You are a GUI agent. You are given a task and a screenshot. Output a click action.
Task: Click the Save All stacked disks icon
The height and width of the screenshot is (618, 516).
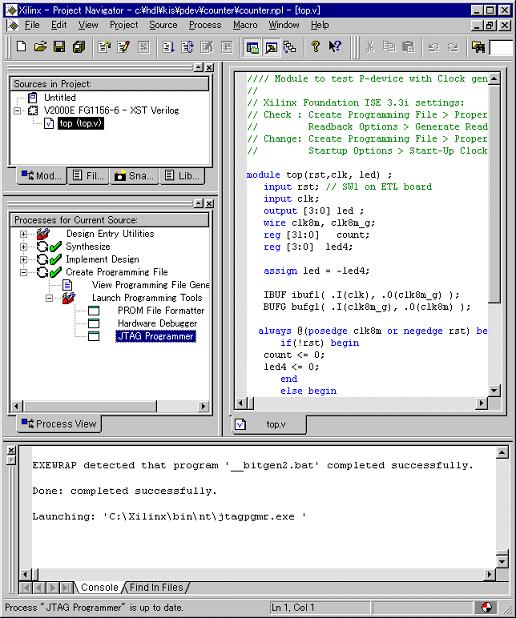pyautogui.click(x=79, y=47)
